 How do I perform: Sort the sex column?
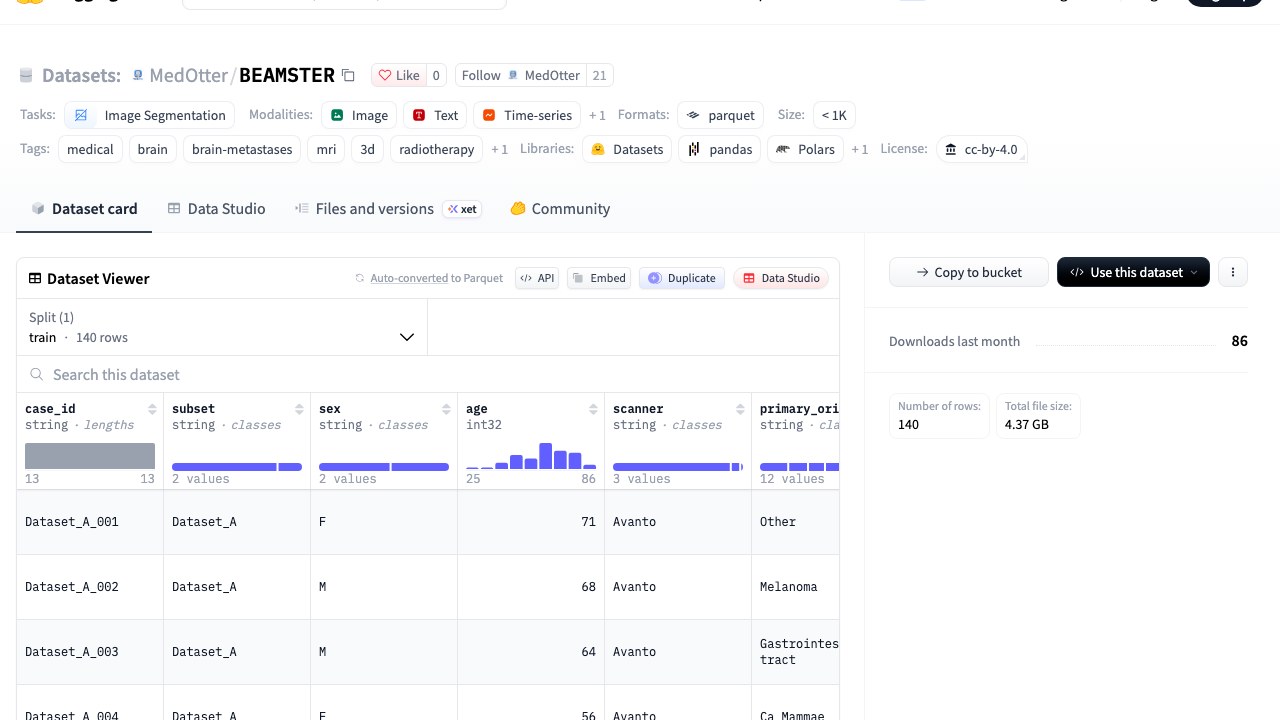coord(446,409)
